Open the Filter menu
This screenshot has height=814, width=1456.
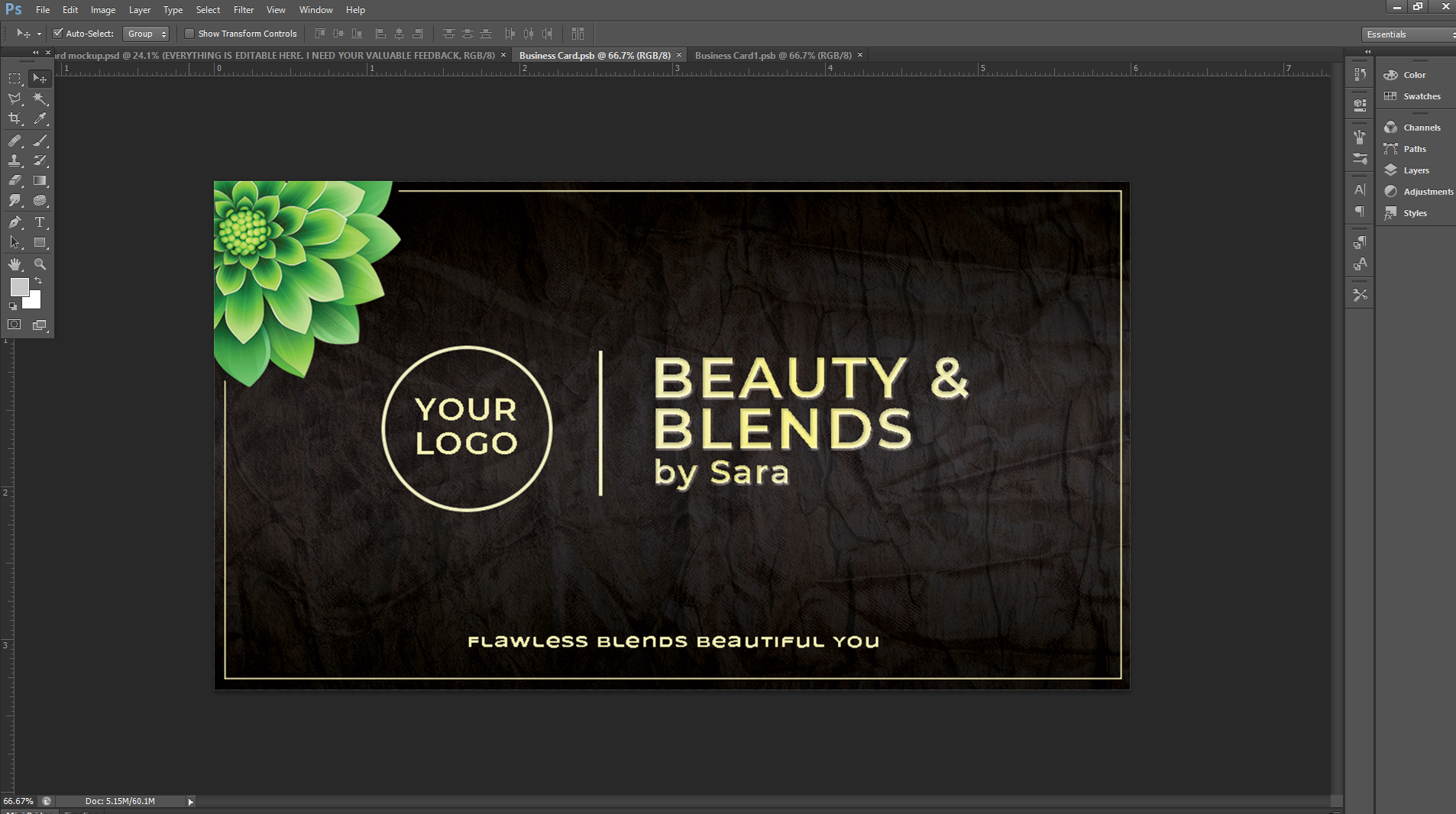[243, 10]
